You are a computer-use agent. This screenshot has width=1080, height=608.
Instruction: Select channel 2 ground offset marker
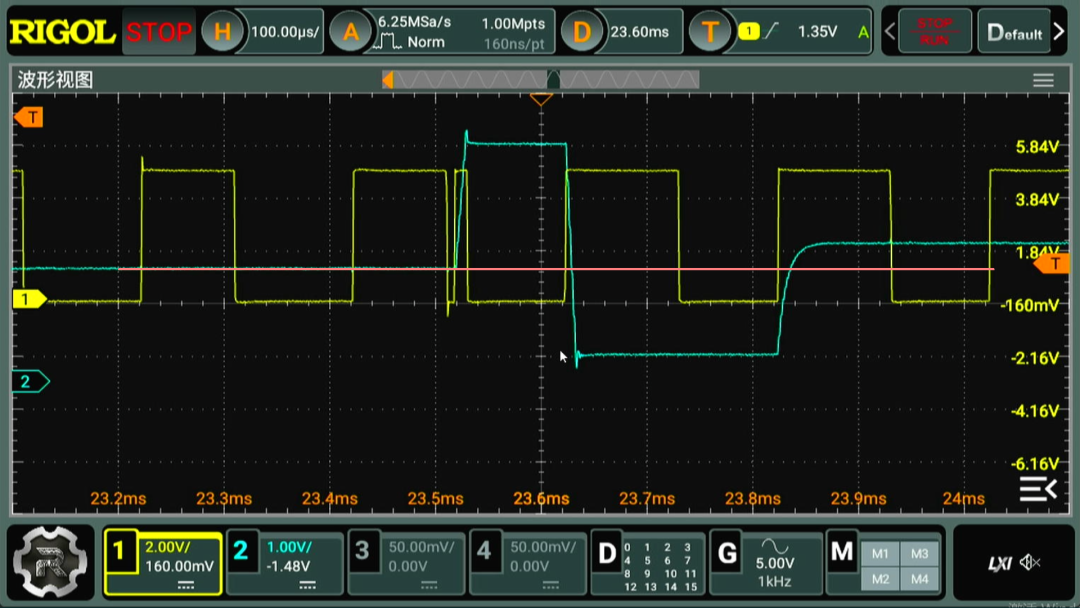click(x=30, y=381)
